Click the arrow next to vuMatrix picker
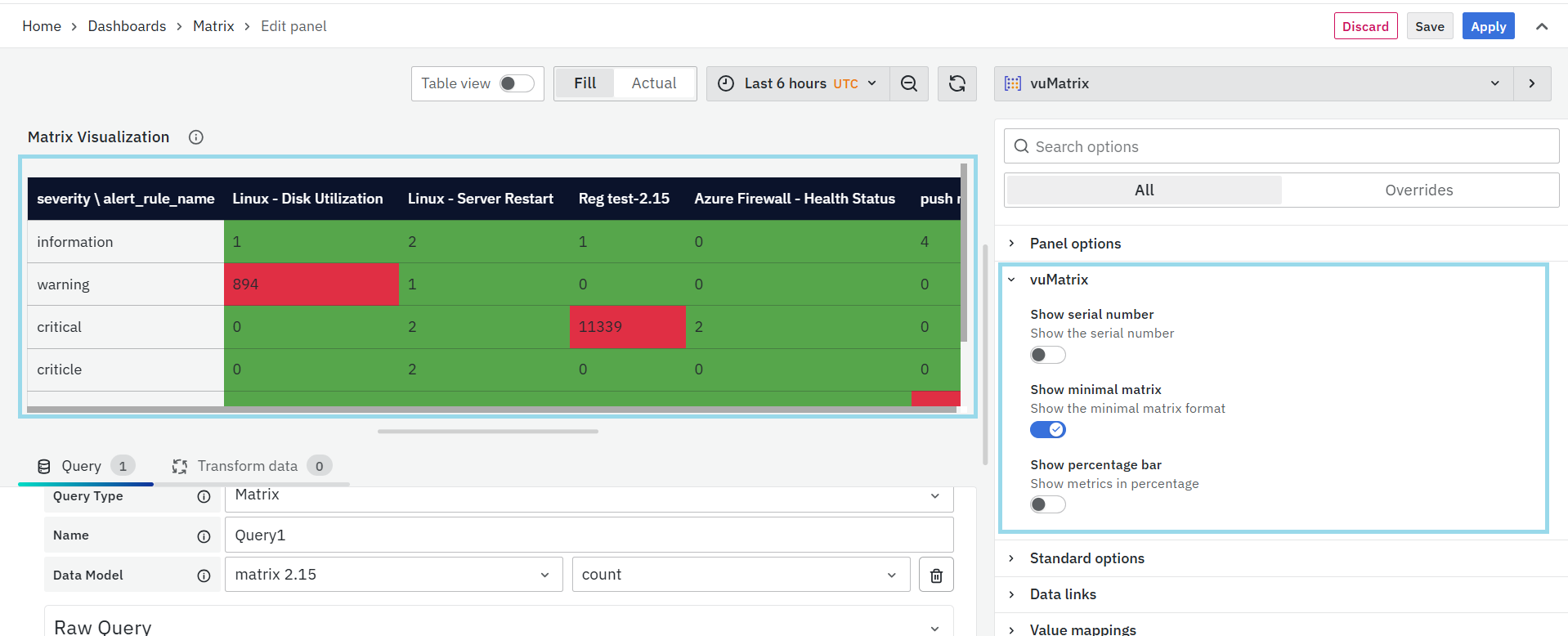 tap(1531, 83)
